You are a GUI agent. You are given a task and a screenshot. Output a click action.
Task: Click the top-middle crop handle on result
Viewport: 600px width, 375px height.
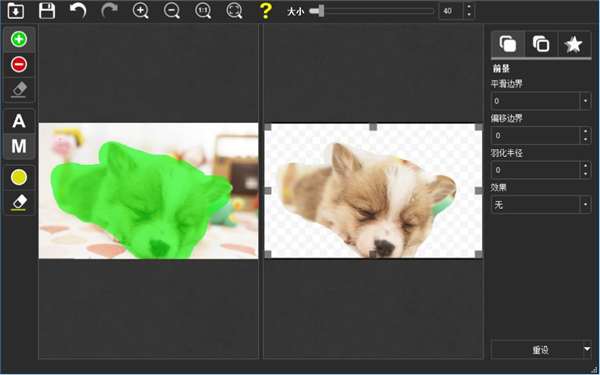[373, 127]
